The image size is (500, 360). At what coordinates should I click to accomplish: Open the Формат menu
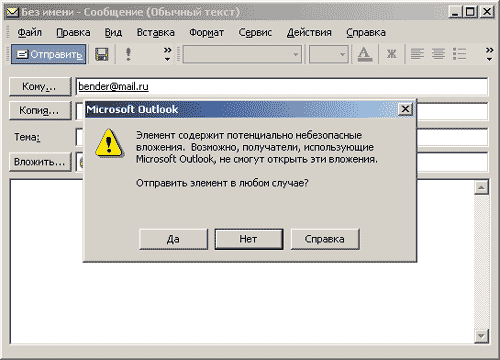coord(206,32)
